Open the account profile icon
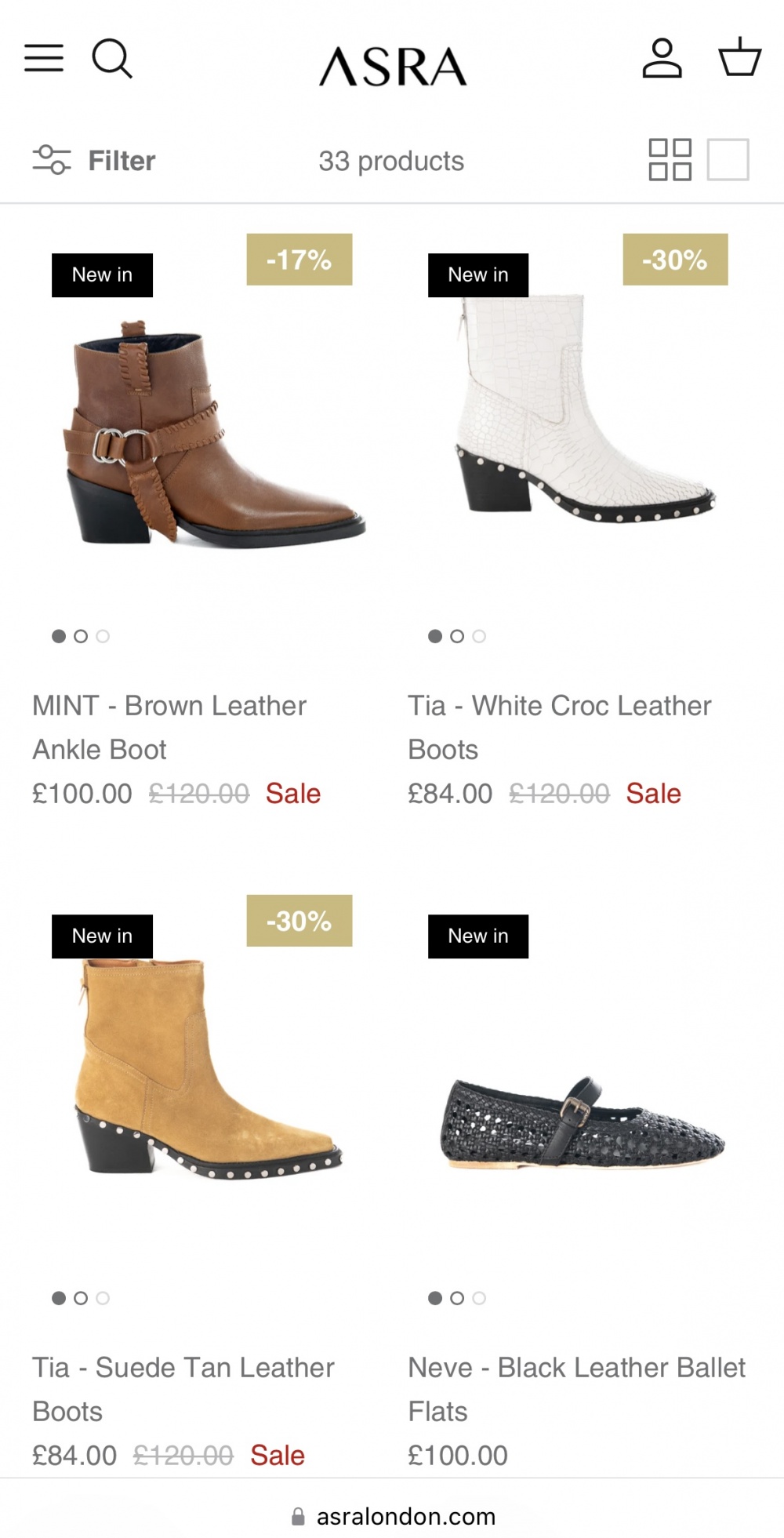 pyautogui.click(x=662, y=58)
